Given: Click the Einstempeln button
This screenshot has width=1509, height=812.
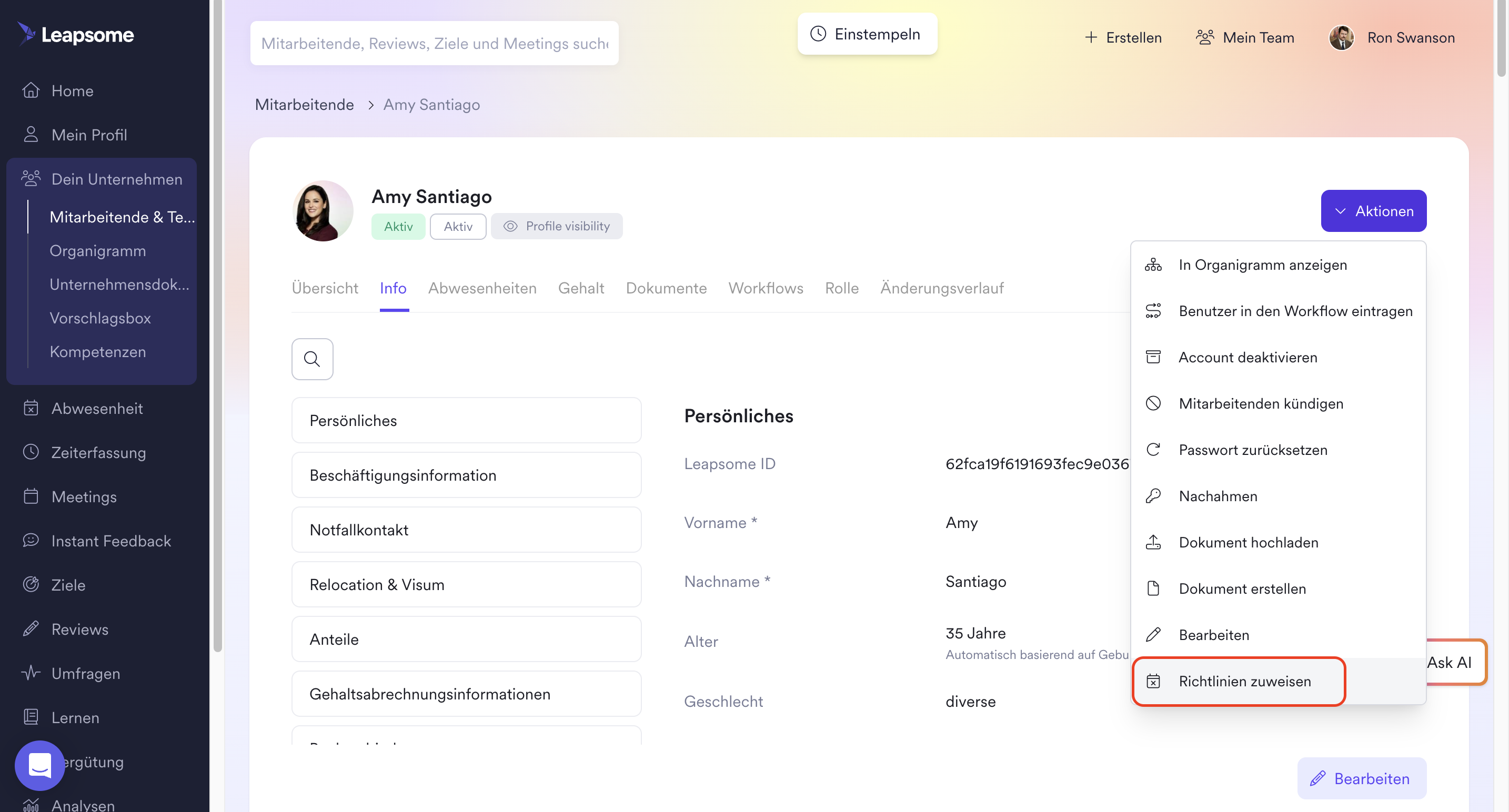Looking at the screenshot, I should (x=867, y=34).
